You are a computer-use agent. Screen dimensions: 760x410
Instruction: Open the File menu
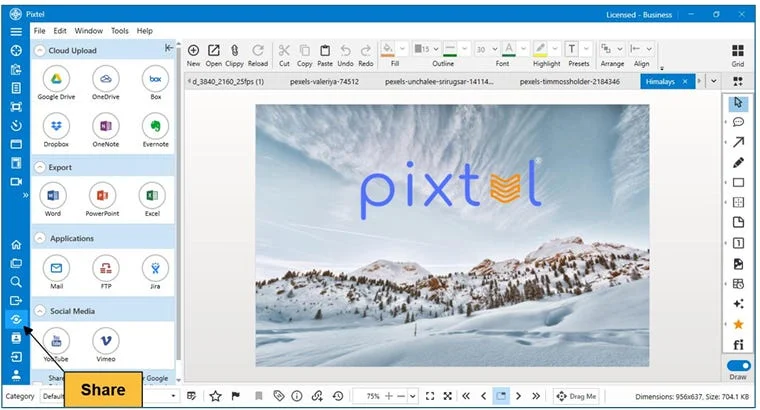[39, 31]
